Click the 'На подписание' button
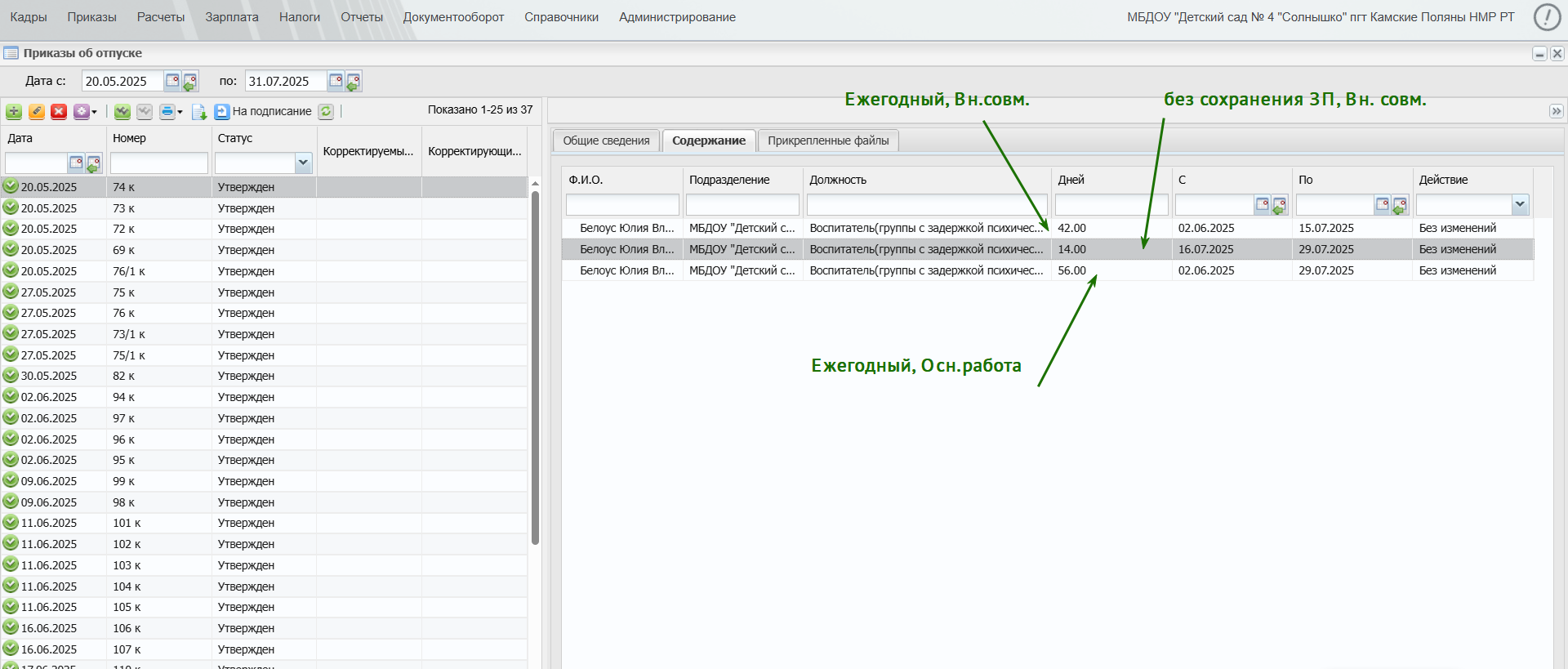 point(263,111)
